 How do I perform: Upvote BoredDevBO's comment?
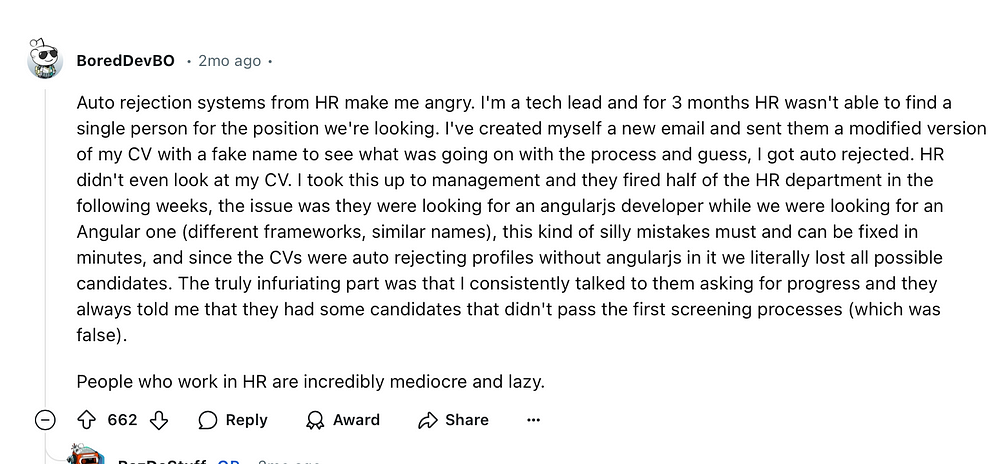click(86, 420)
